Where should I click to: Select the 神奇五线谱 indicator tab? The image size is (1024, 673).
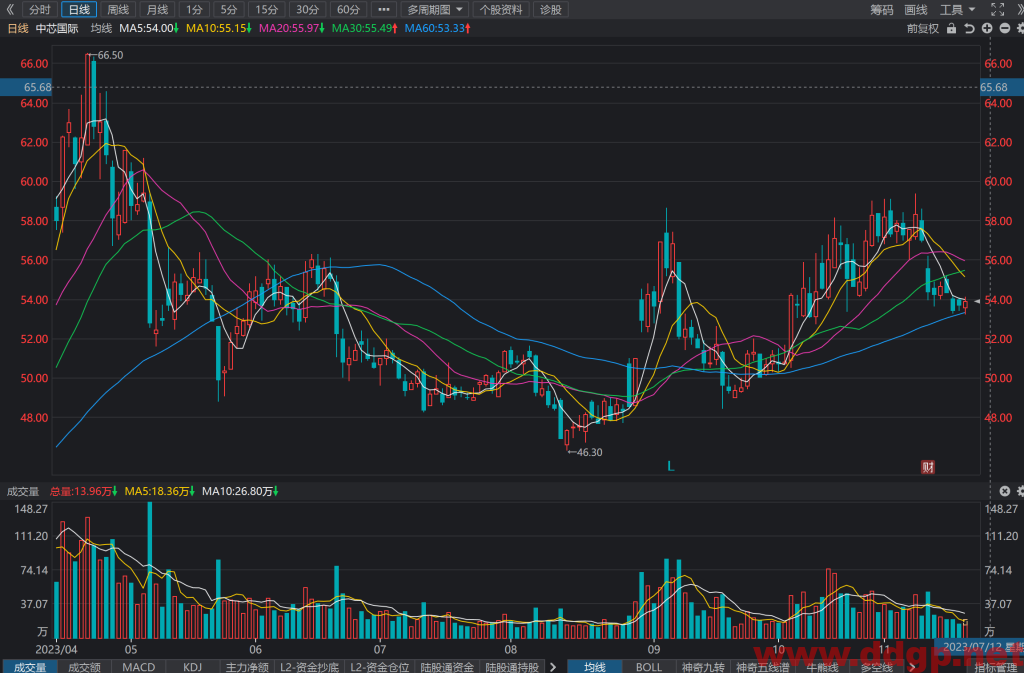pyautogui.click(x=762, y=666)
